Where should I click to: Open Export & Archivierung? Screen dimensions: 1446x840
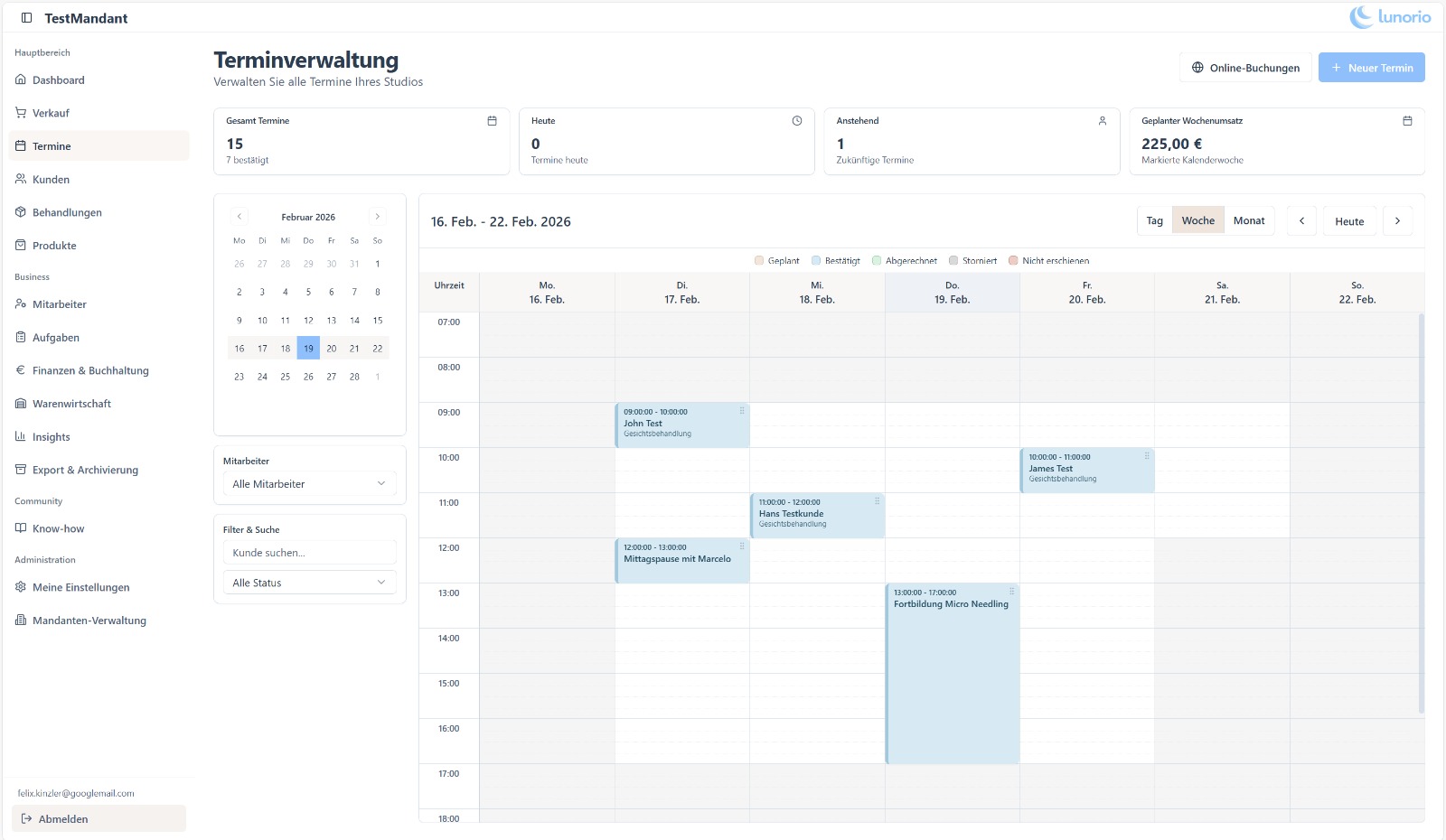[x=85, y=470]
